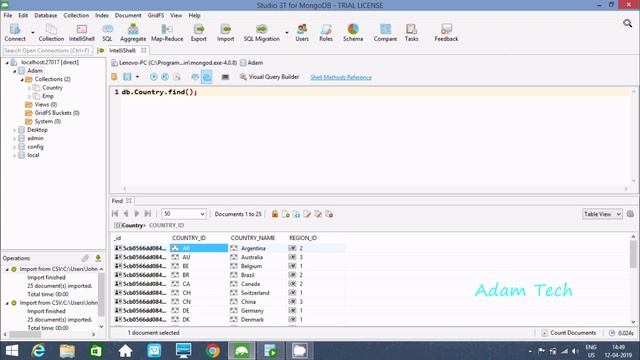Click the save script icon in the IntelliShell toolbar
Screen dimensions: 640x360
(x=127, y=77)
